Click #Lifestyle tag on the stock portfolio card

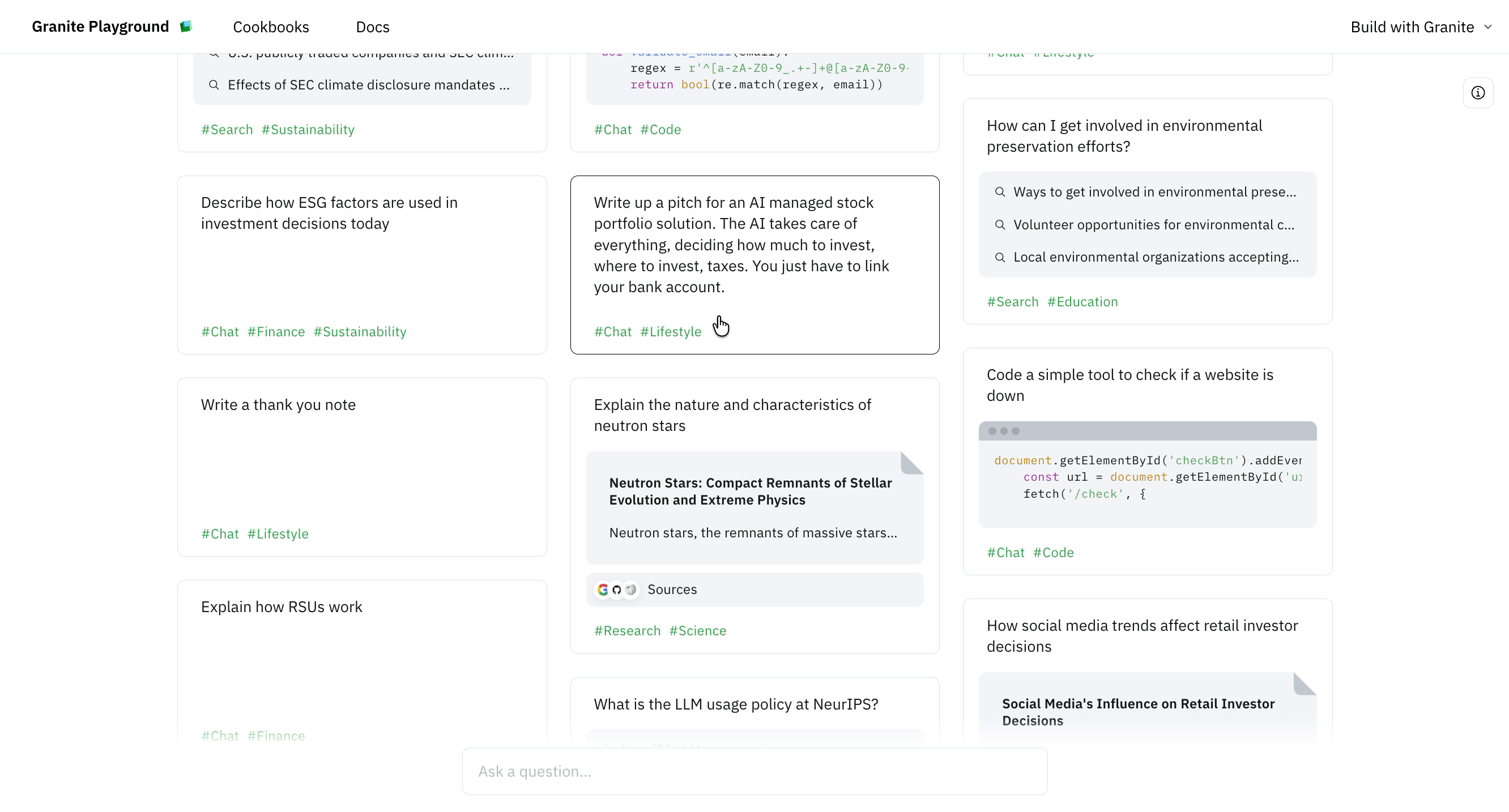point(670,331)
